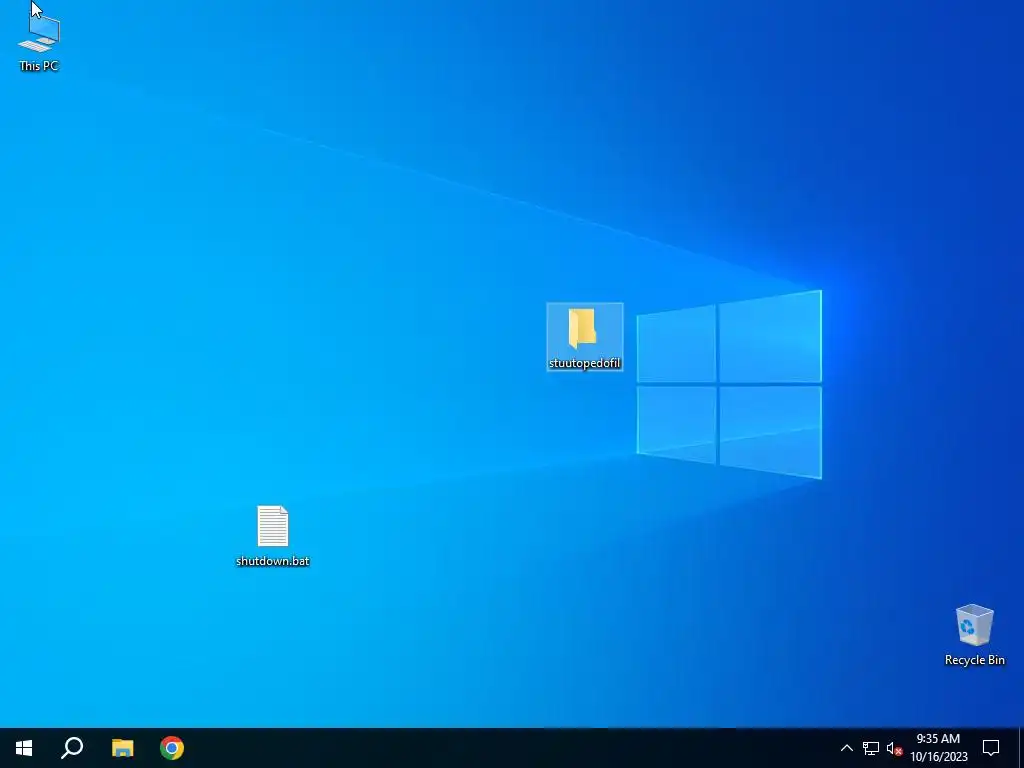Image resolution: width=1024 pixels, height=768 pixels.
Task: Click the Recycle Bin text label
Action: [974, 660]
